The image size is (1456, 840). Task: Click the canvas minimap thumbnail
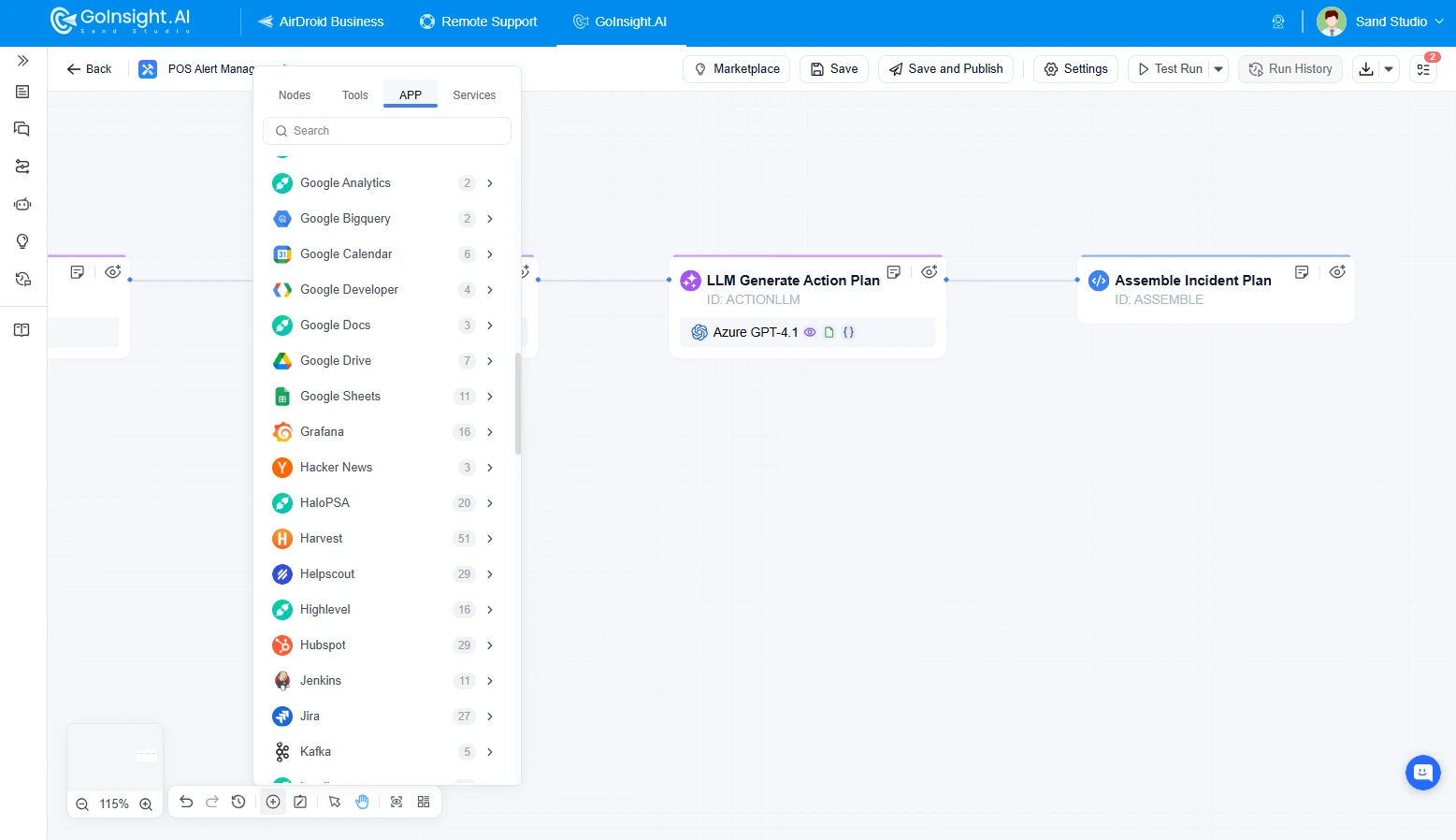pos(115,757)
